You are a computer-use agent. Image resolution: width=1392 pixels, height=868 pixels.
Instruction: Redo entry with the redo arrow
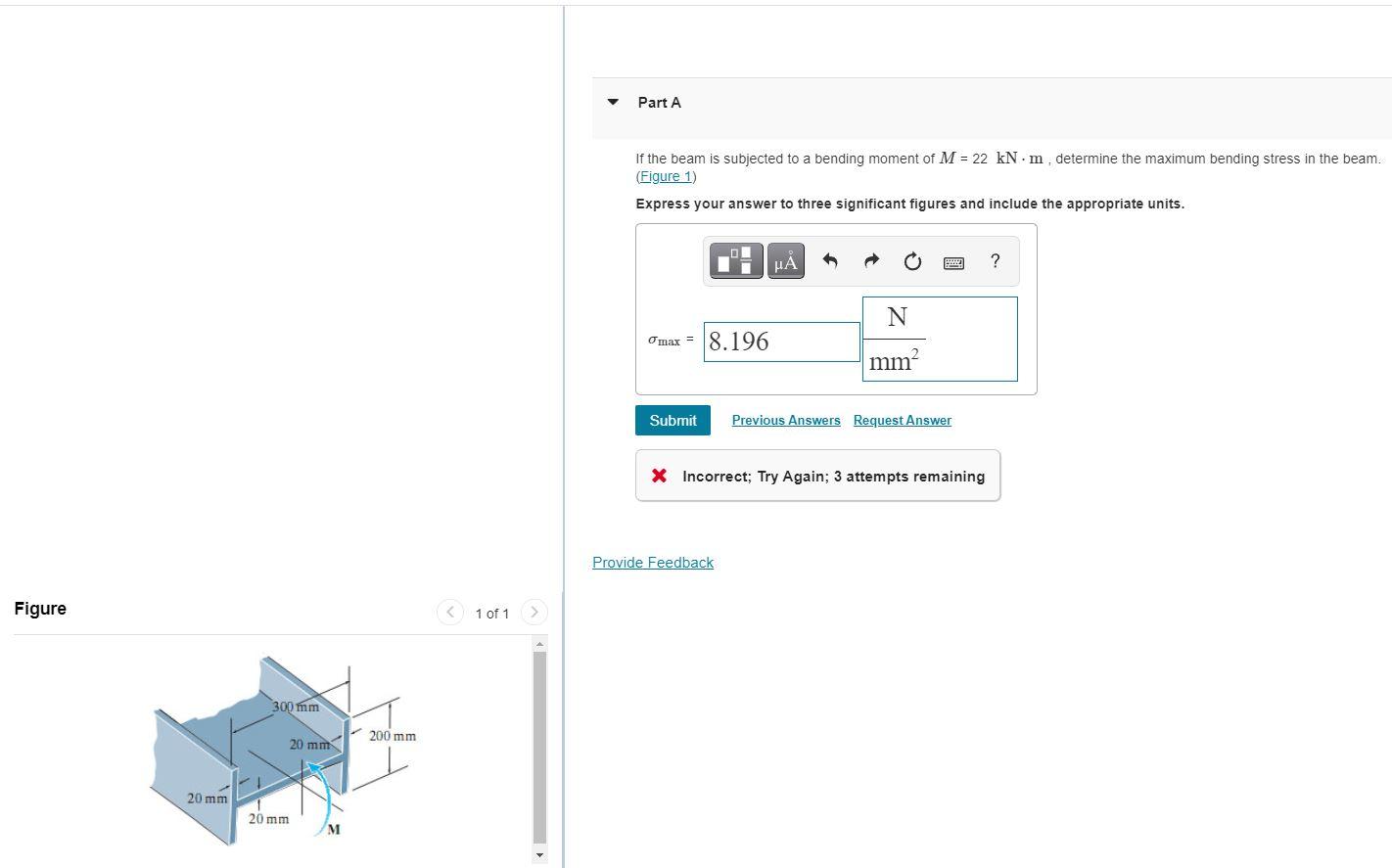(x=870, y=260)
